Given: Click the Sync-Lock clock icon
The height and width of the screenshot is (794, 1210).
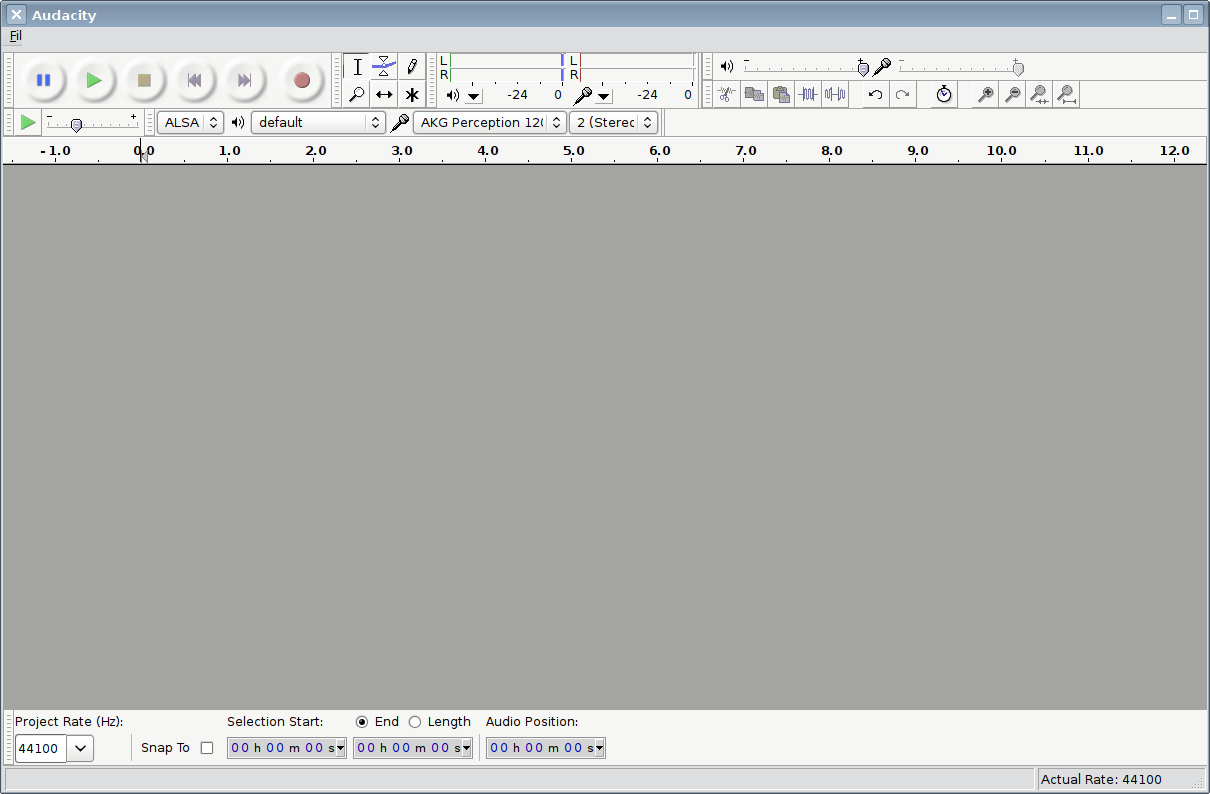Looking at the screenshot, I should 944,95.
